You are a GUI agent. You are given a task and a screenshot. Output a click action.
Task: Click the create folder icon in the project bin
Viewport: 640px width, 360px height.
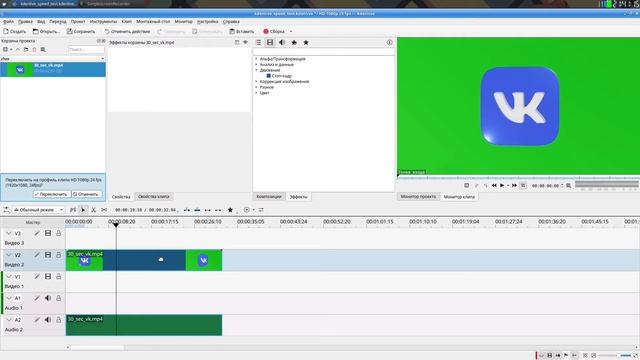[26, 49]
